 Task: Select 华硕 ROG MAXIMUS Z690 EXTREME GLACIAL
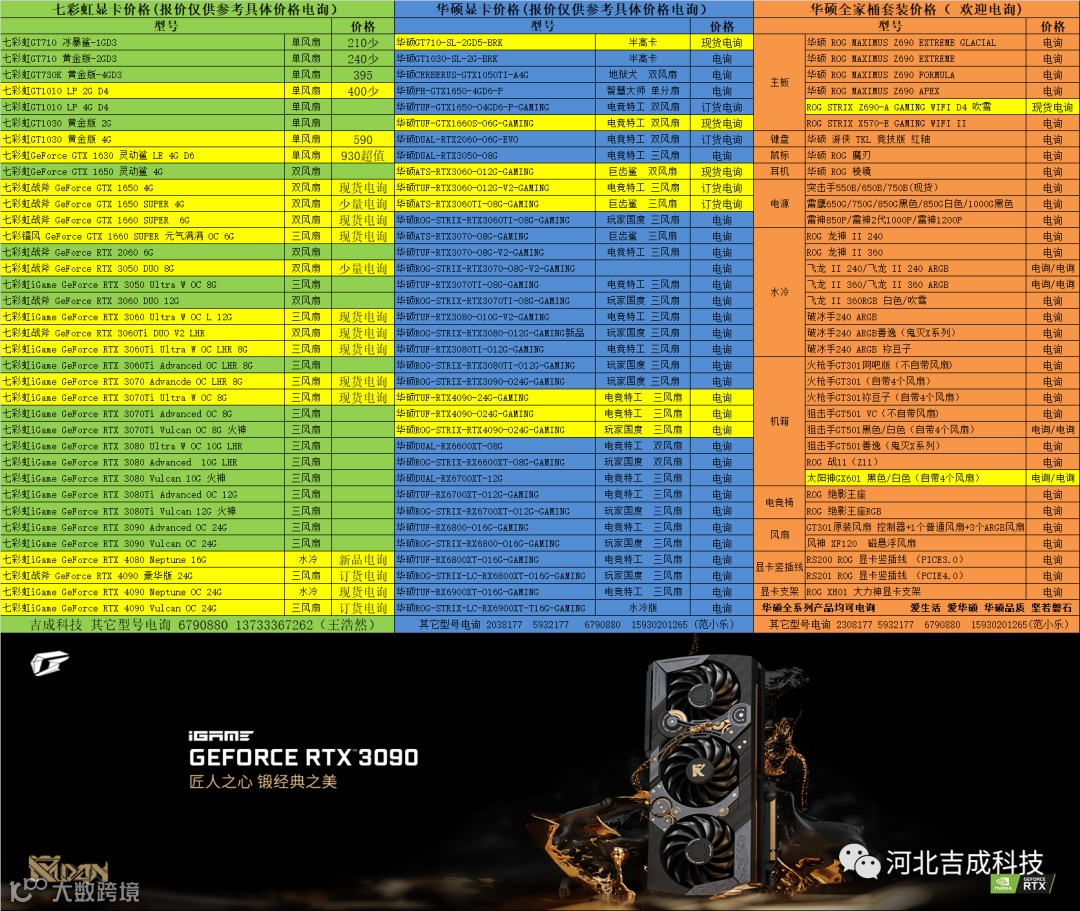tap(915, 43)
